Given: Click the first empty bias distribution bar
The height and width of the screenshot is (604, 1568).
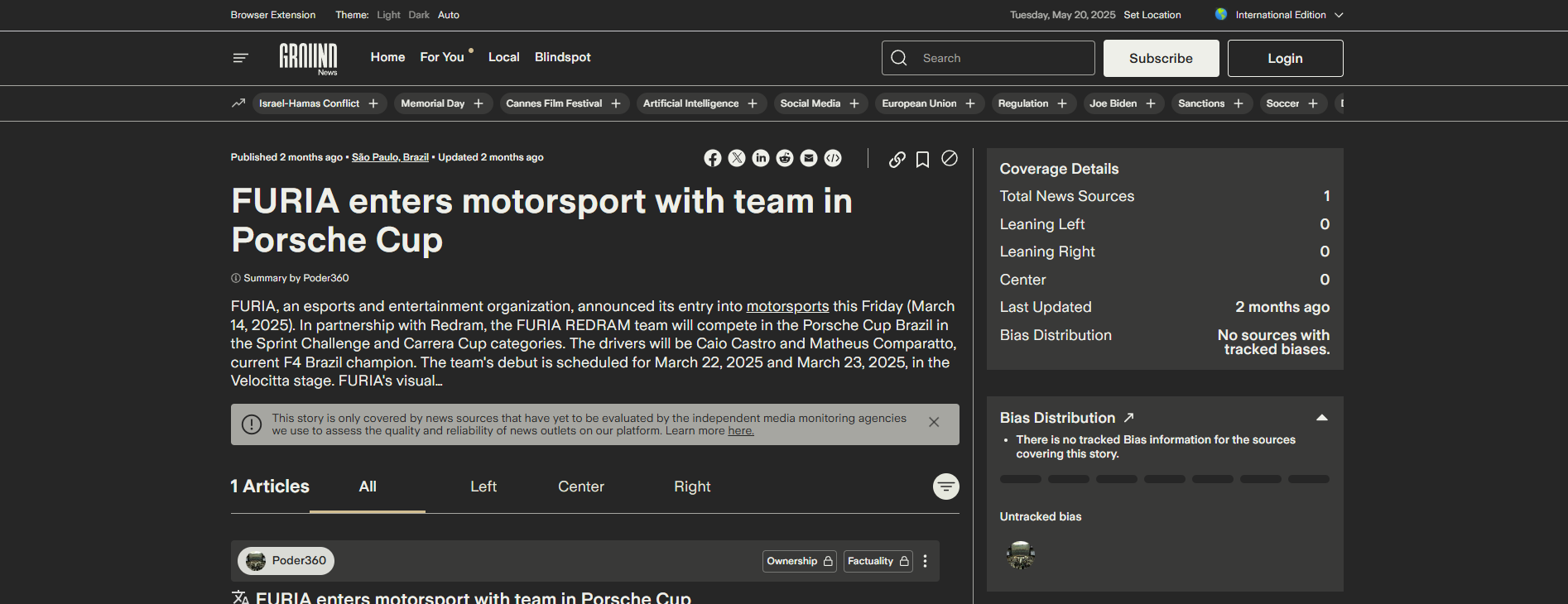Looking at the screenshot, I should coord(1021,479).
